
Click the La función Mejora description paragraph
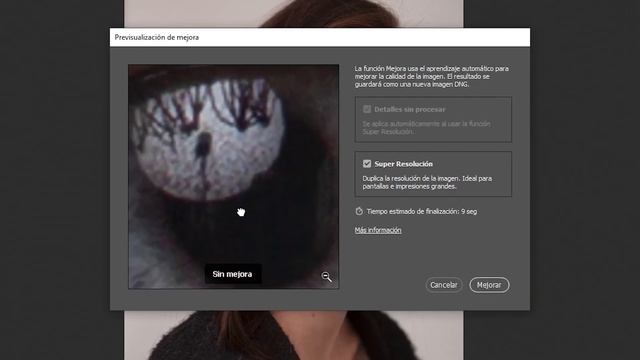(x=431, y=76)
